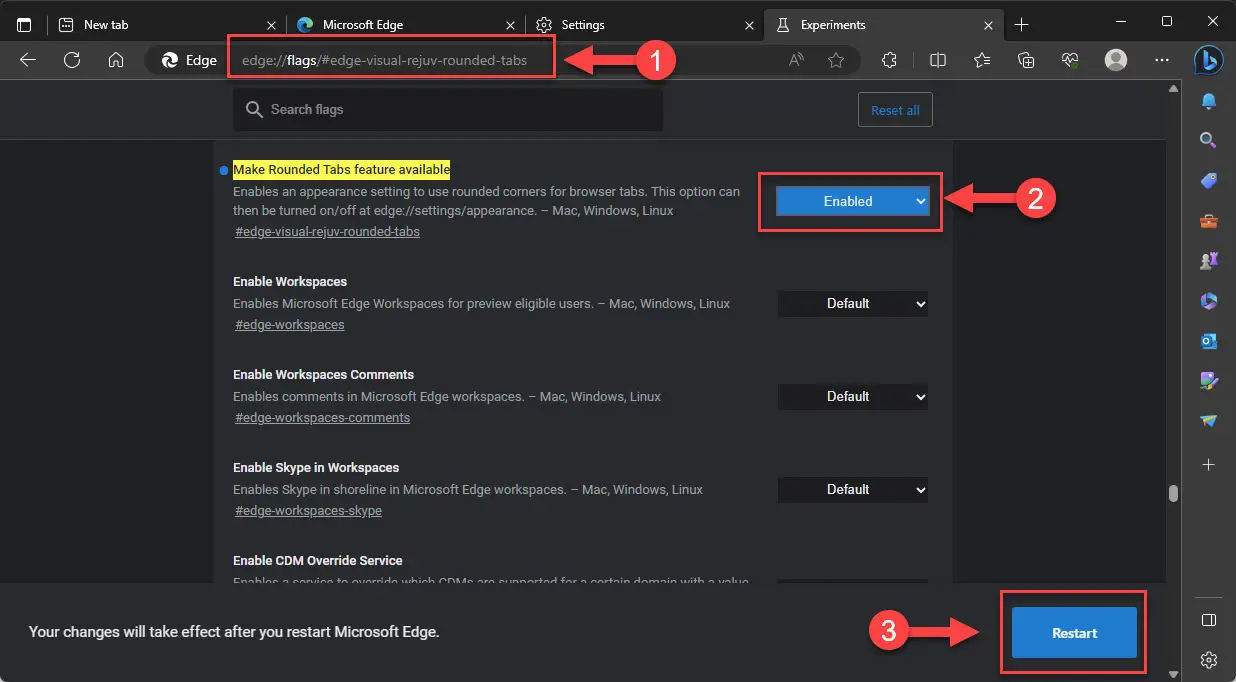This screenshot has width=1236, height=682.
Task: Toggle the sidebar visibility icon
Action: click(1209, 620)
